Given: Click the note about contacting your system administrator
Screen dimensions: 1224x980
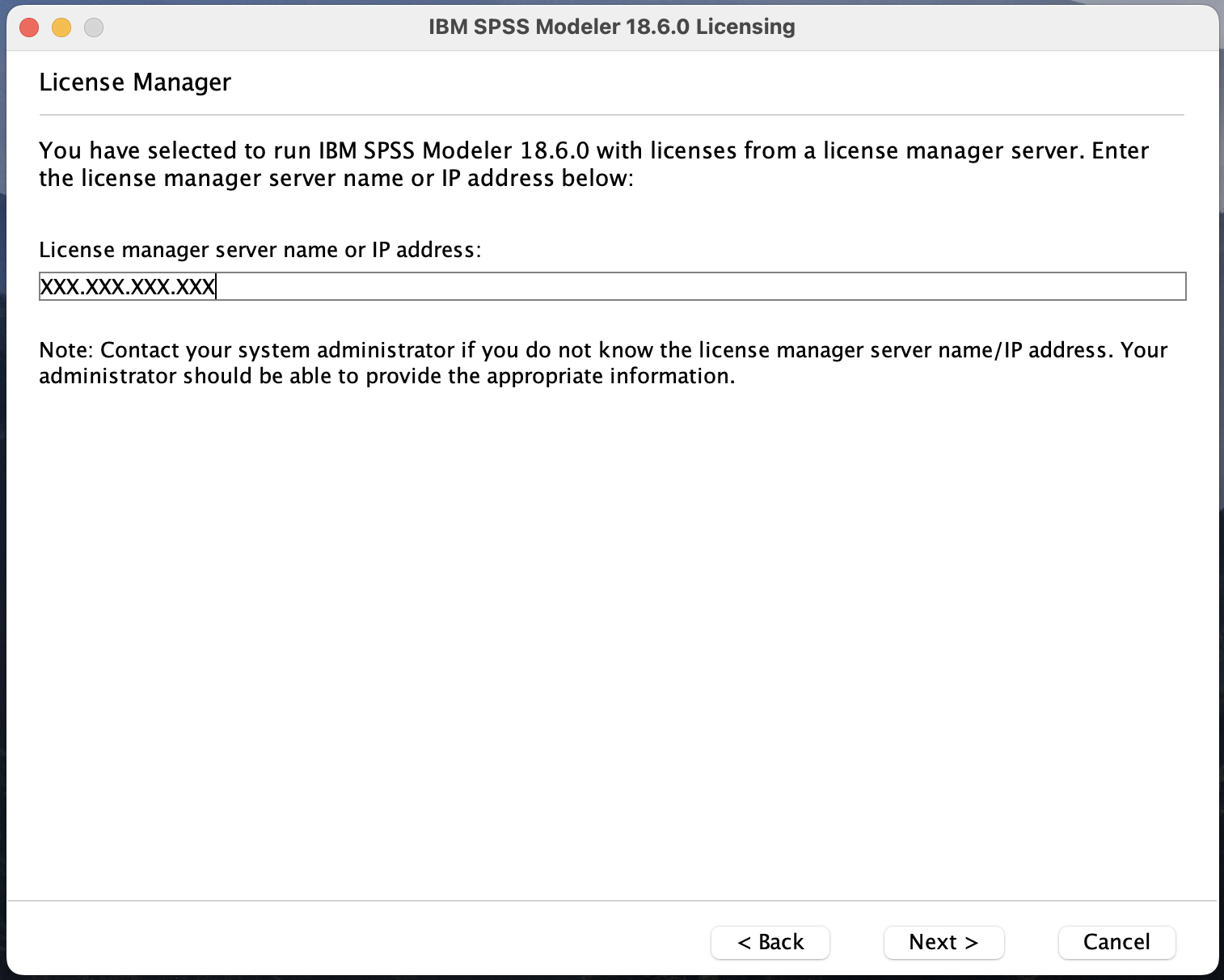Looking at the screenshot, I should click(x=603, y=363).
